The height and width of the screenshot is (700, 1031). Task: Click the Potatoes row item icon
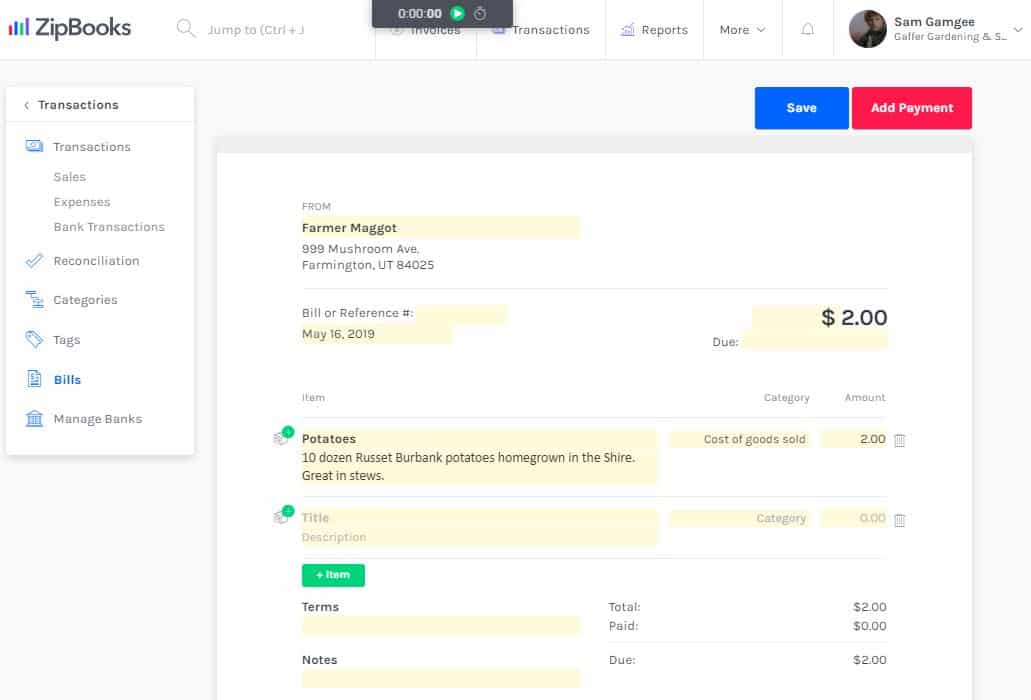(x=283, y=436)
